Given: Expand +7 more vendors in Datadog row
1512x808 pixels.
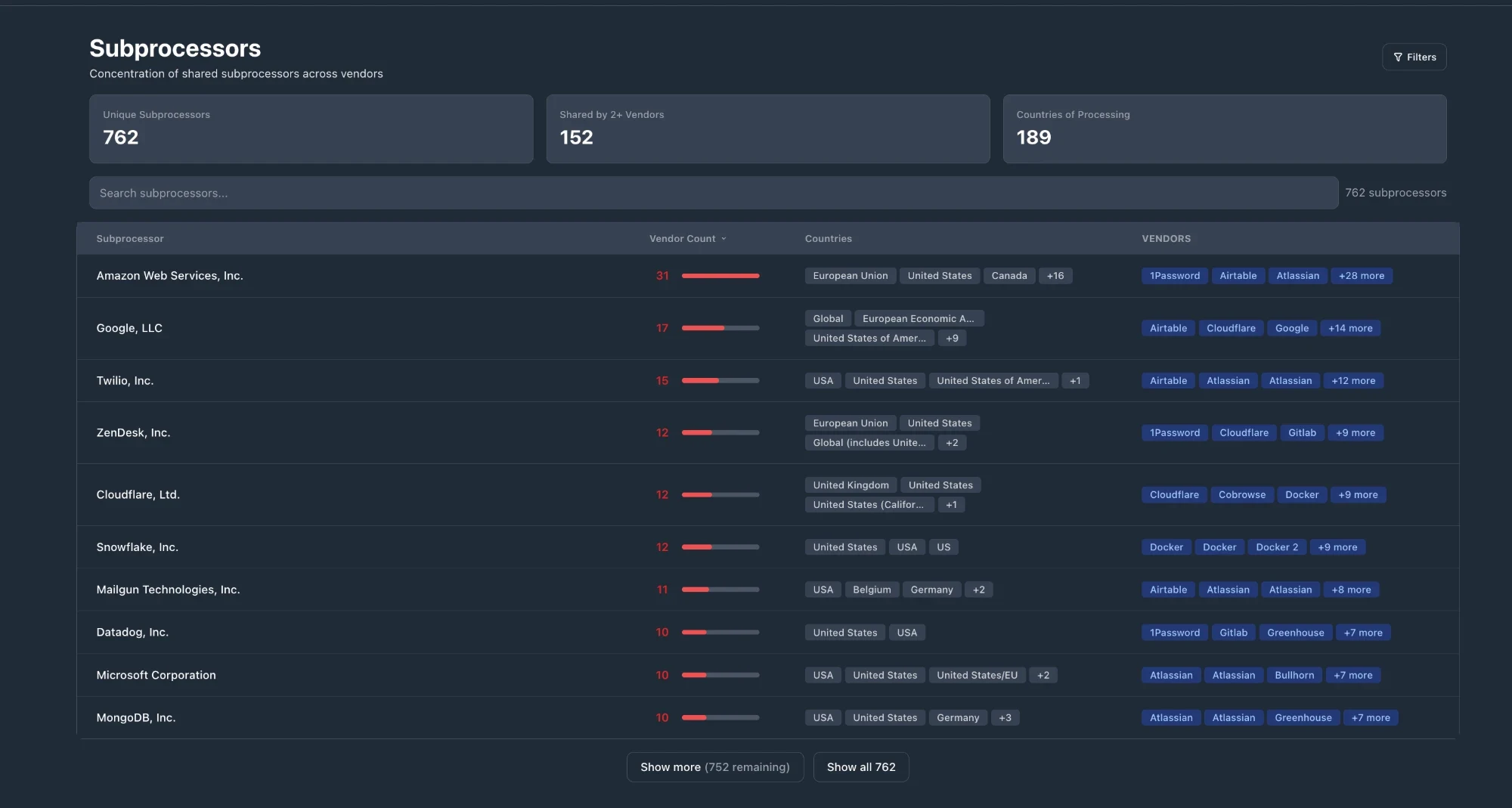Looking at the screenshot, I should click(x=1362, y=633).
